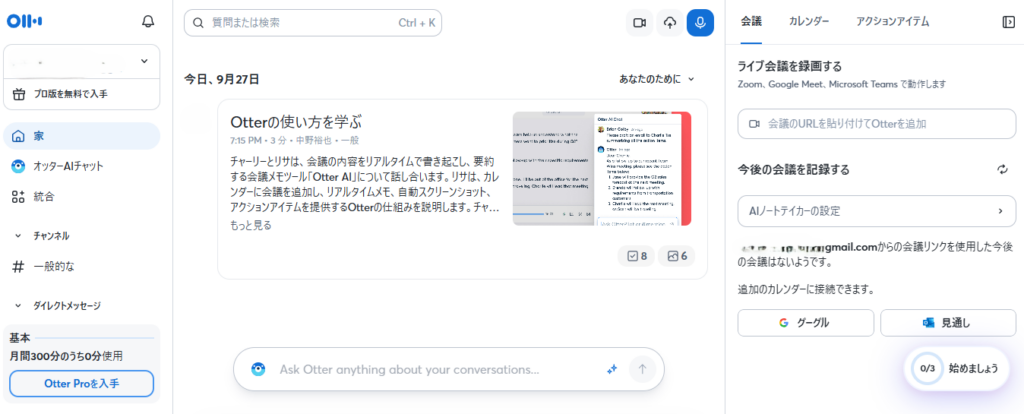Click the screenshots count icon showing 6
1024x414 pixels.
677,256
